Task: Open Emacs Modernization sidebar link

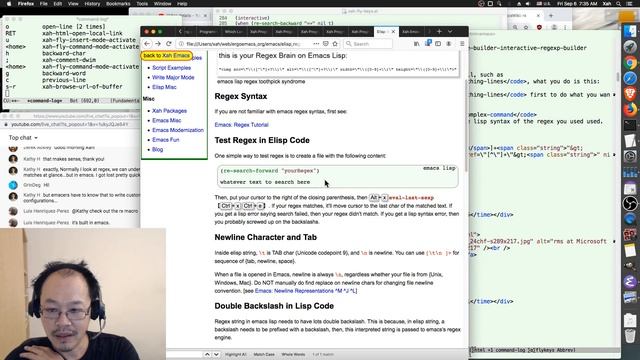Action: click(x=178, y=130)
